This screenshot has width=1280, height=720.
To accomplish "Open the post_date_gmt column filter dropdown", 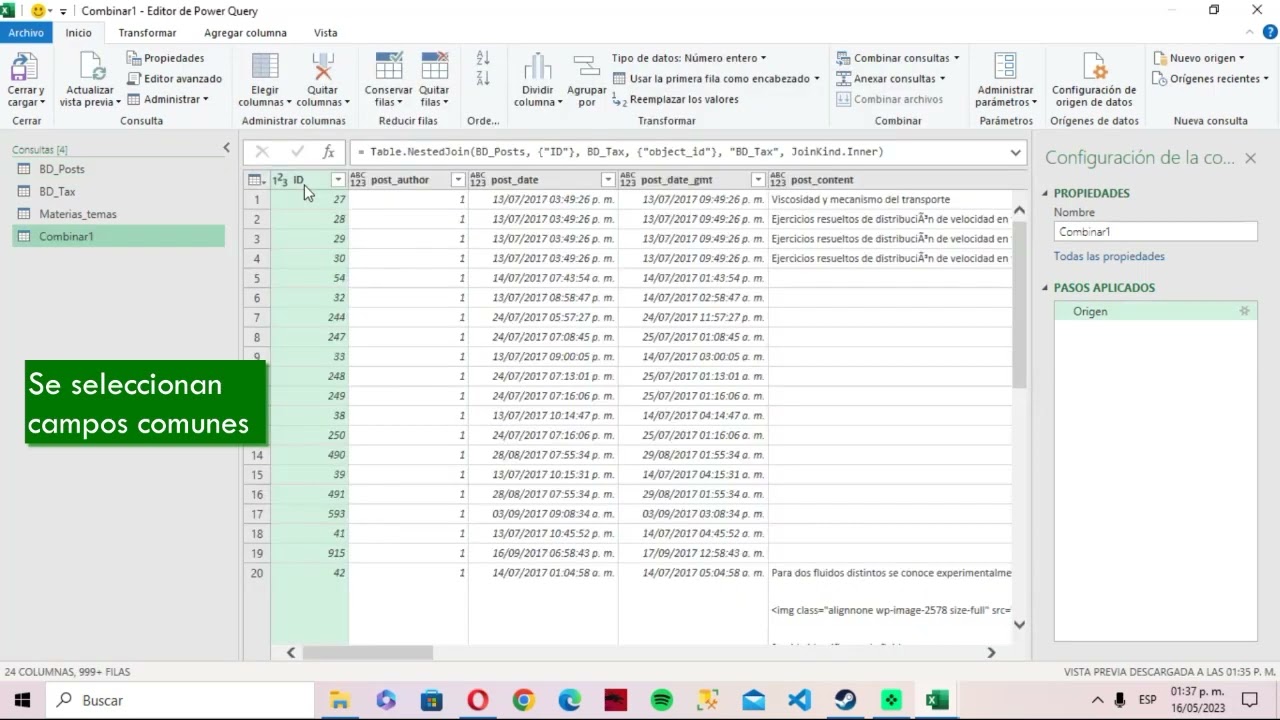I will click(x=758, y=180).
